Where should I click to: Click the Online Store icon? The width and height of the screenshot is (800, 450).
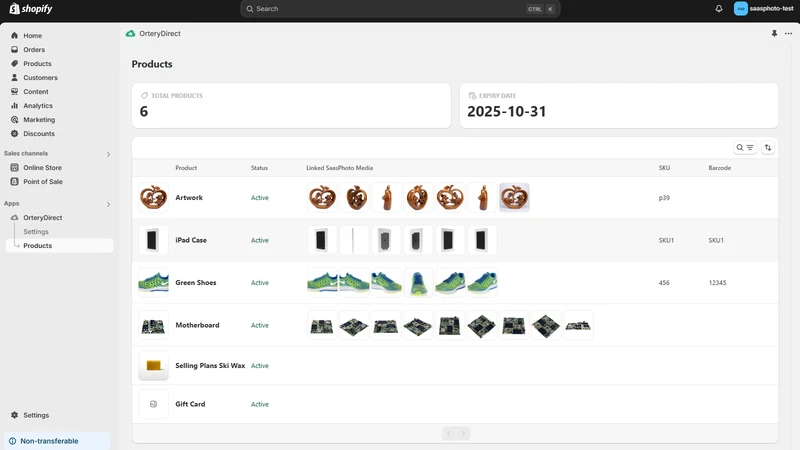[x=14, y=167]
